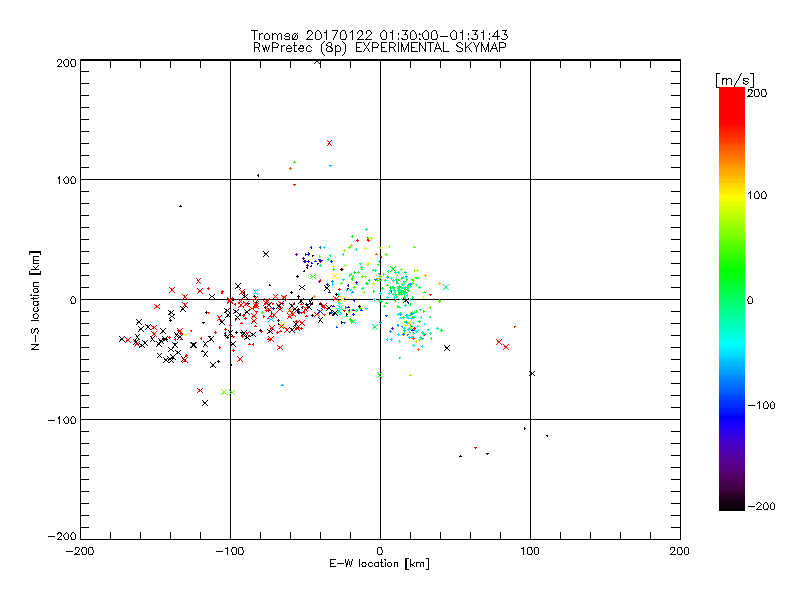Select the colorbar label '-100' beside blue
This screenshot has height=600, width=800.
[761, 405]
